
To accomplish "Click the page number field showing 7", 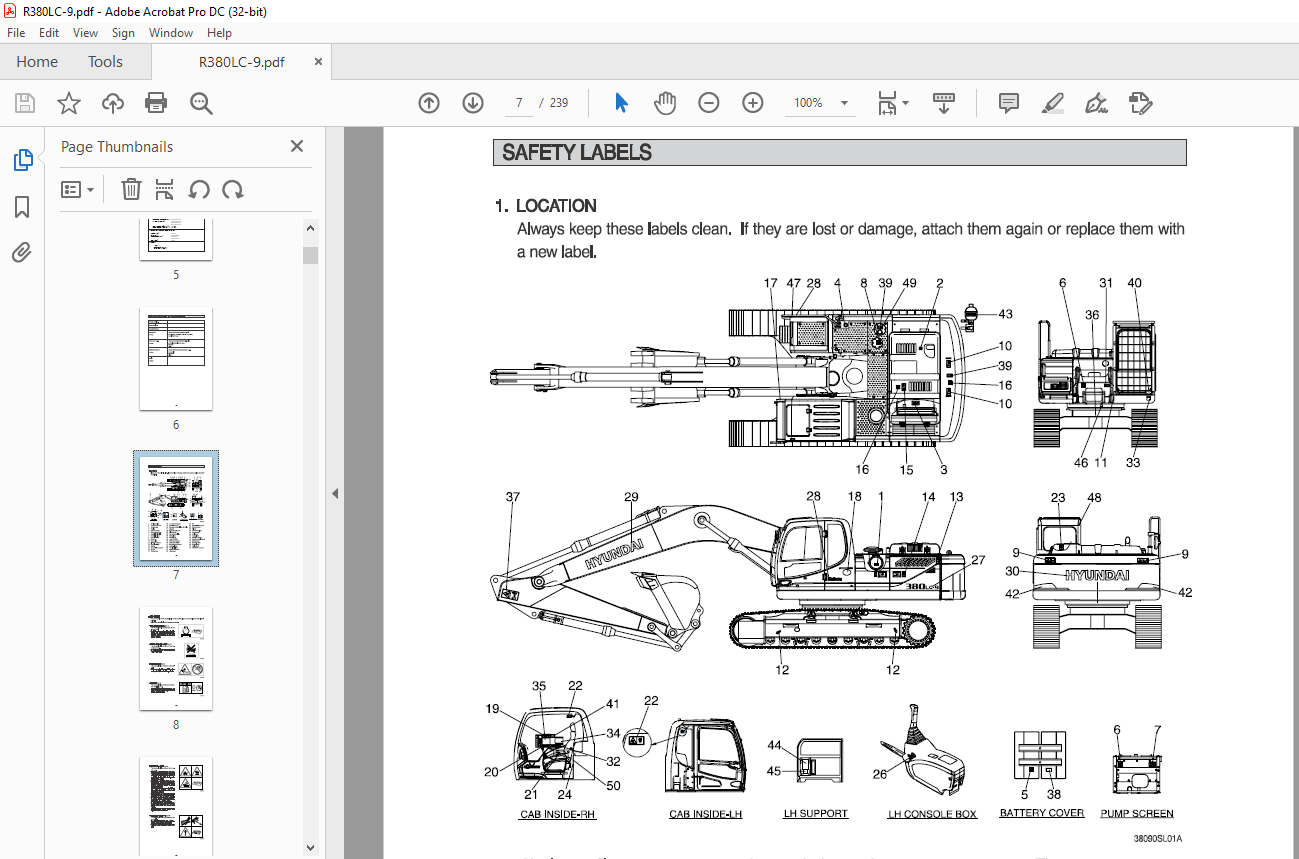I will pyautogui.click(x=518, y=103).
